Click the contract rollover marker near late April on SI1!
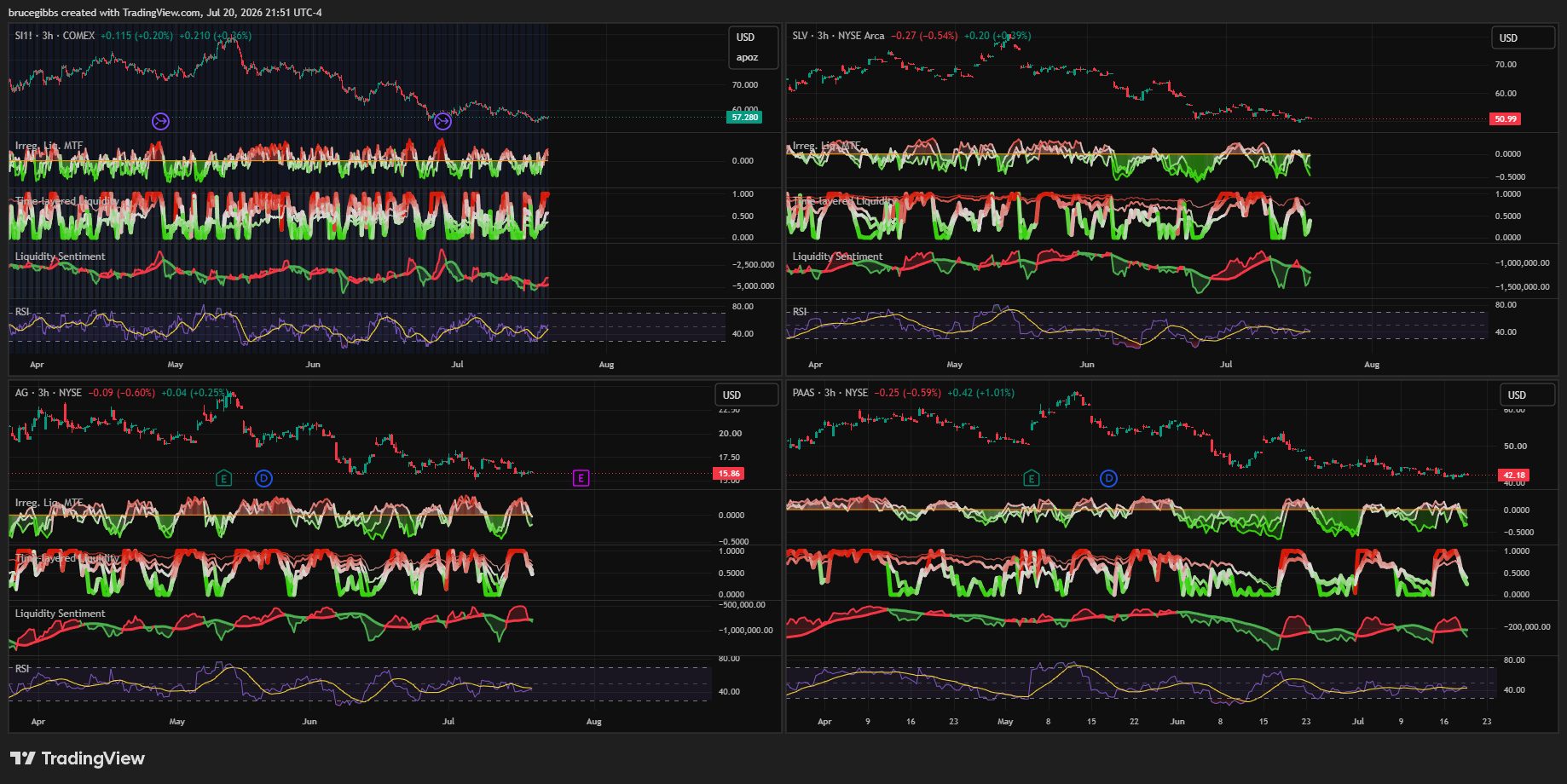 (x=160, y=121)
